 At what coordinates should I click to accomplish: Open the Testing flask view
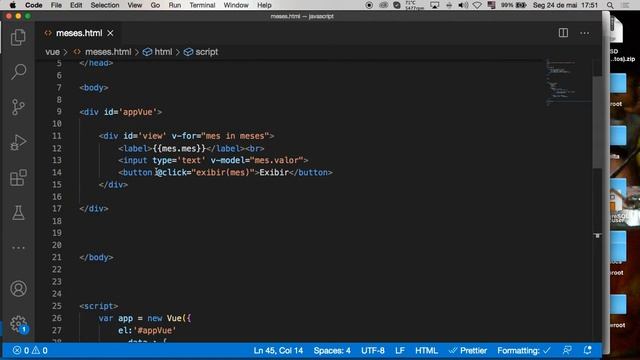[18, 213]
